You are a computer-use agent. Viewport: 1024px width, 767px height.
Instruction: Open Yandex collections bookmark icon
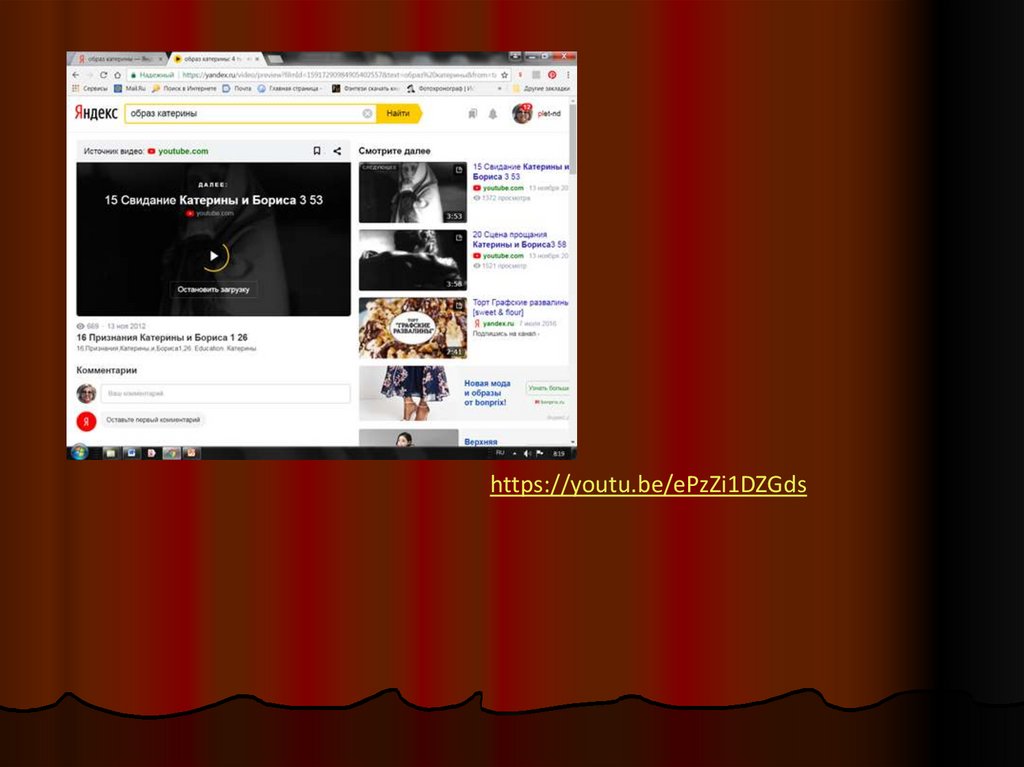point(473,114)
